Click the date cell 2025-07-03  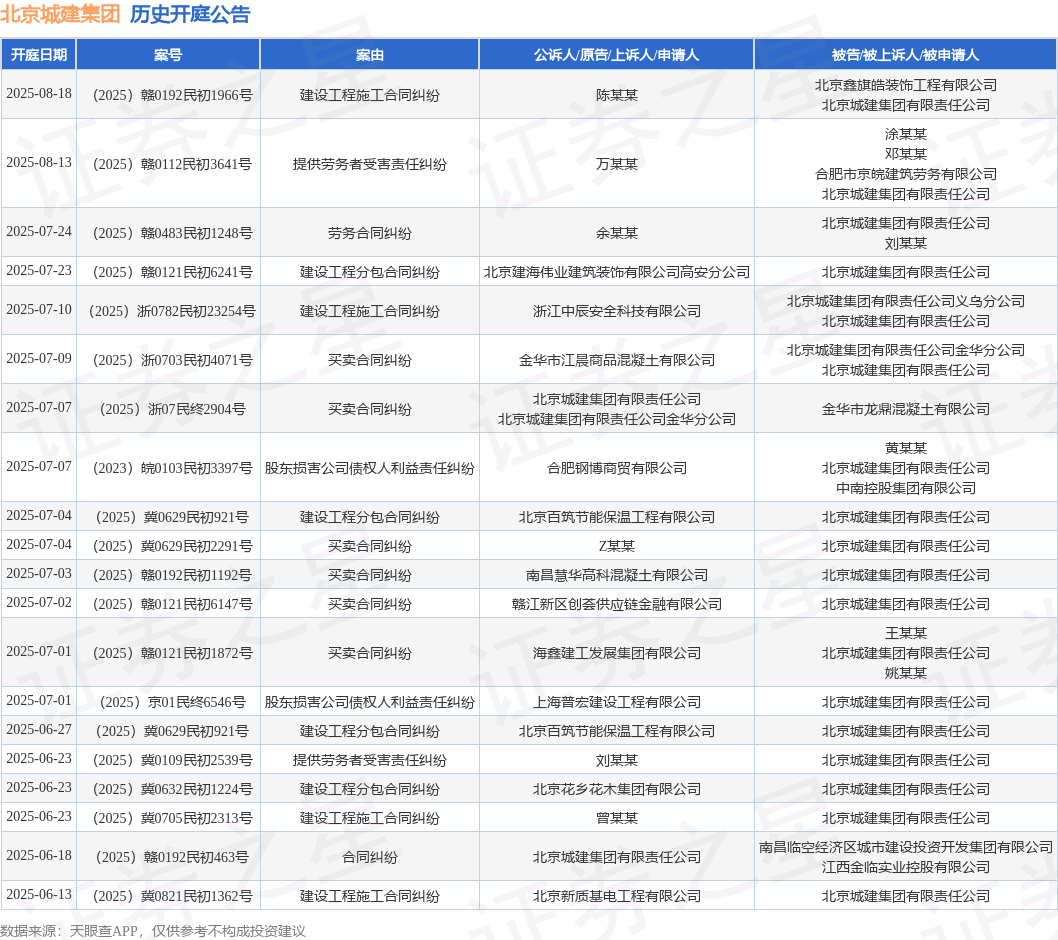tap(38, 574)
